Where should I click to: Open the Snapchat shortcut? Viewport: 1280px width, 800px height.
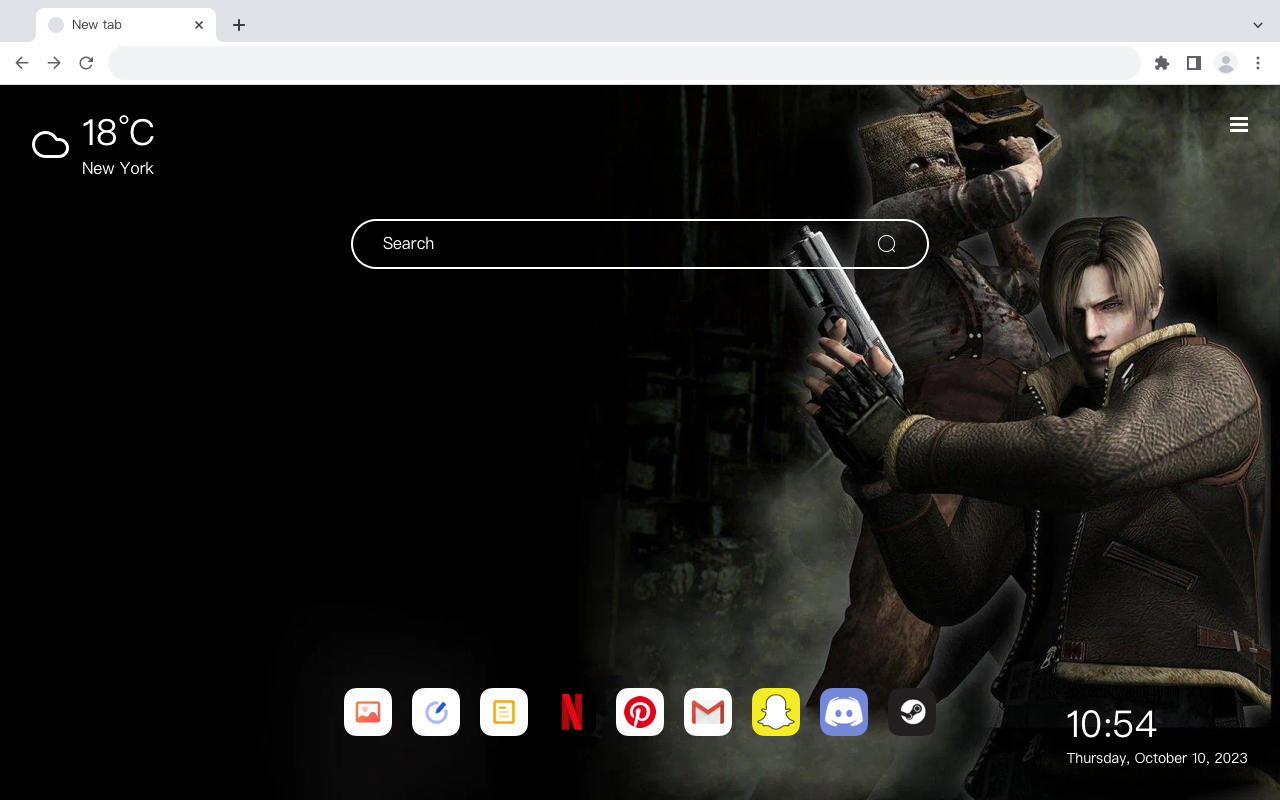point(776,712)
